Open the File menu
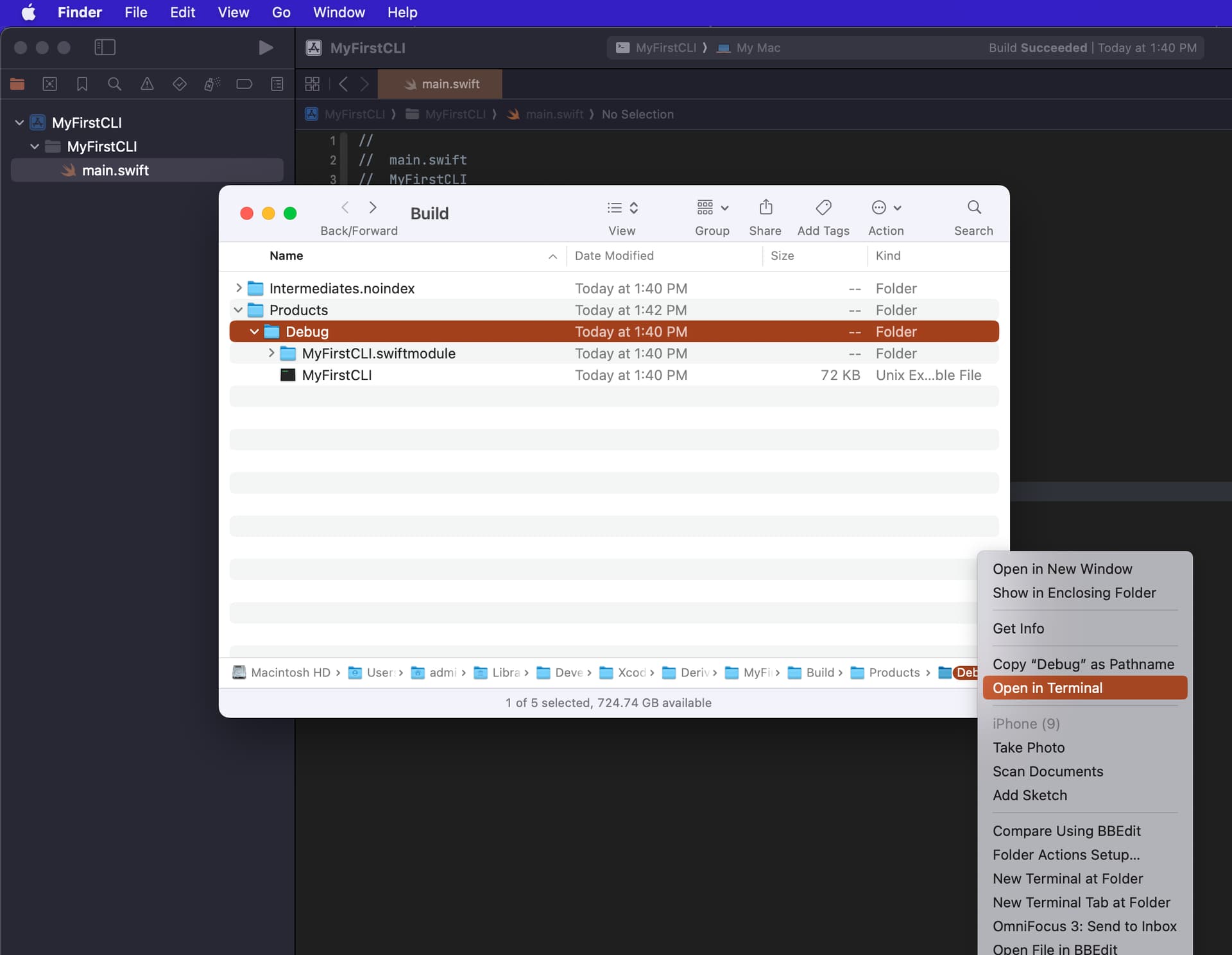 click(x=135, y=12)
